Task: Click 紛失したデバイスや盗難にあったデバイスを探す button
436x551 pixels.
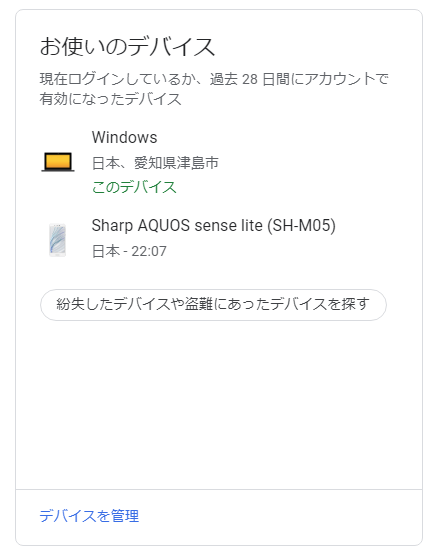Action: (214, 305)
